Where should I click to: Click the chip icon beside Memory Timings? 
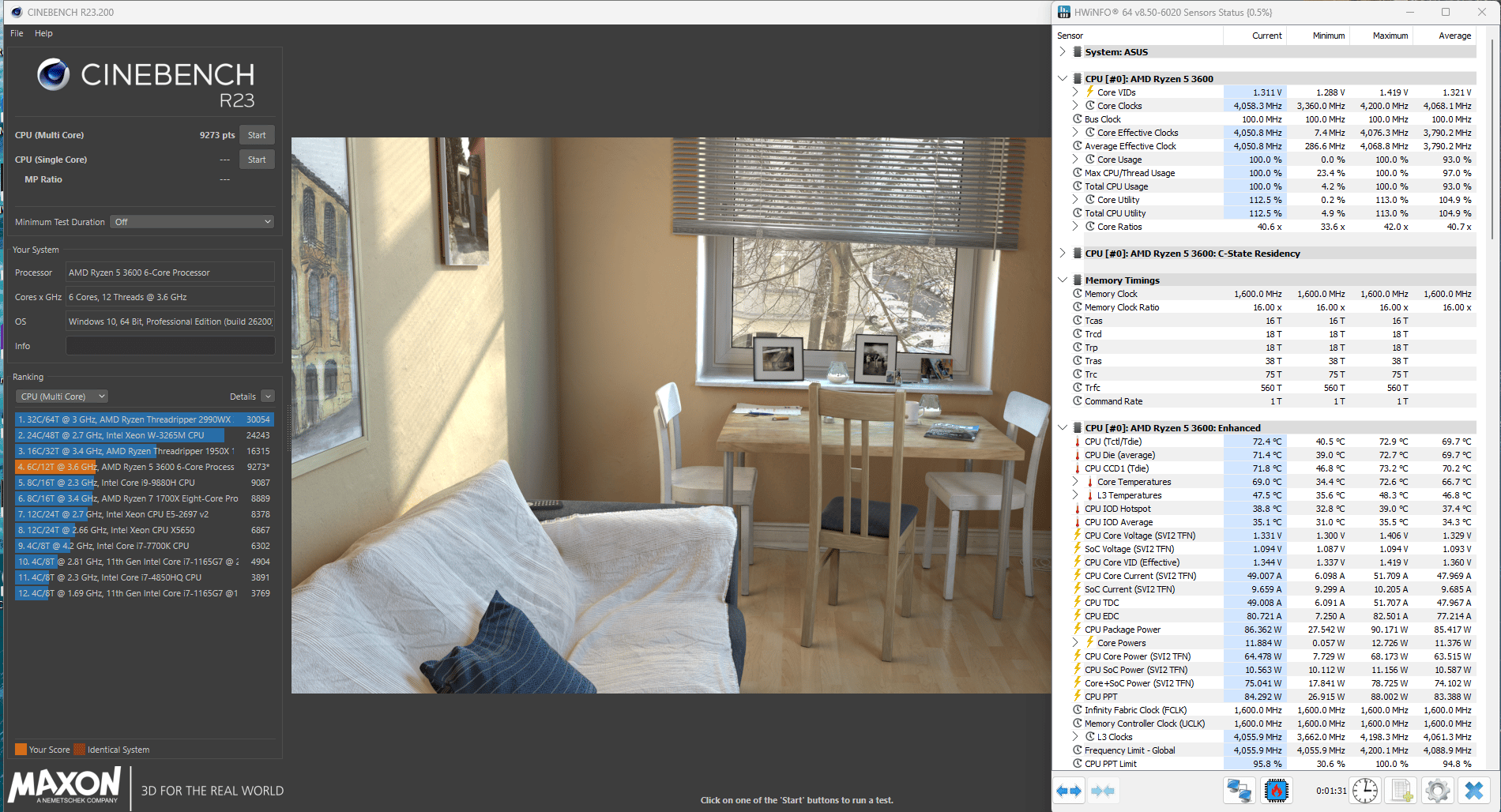click(x=1078, y=280)
